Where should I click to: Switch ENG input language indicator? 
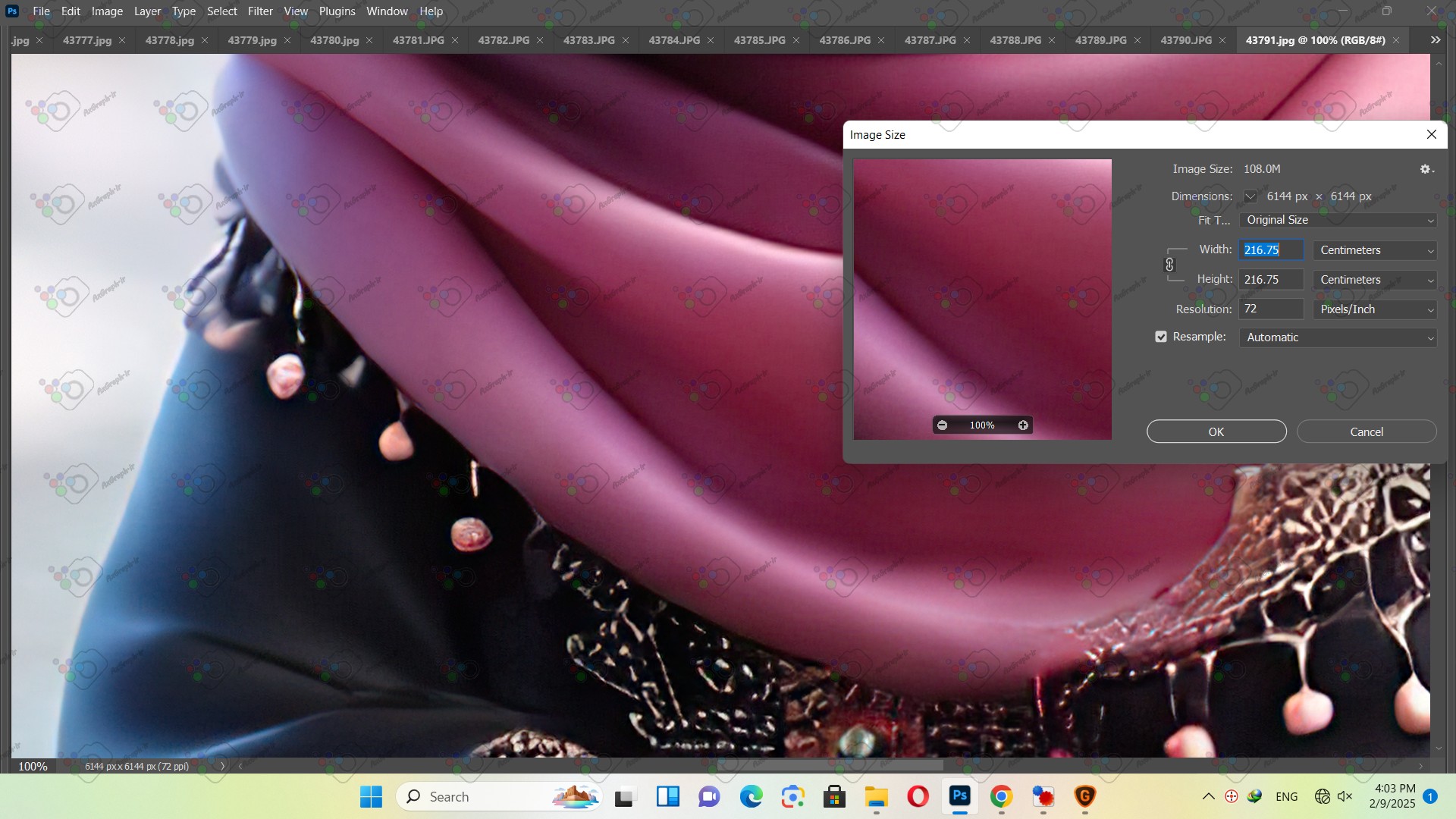click(x=1287, y=796)
